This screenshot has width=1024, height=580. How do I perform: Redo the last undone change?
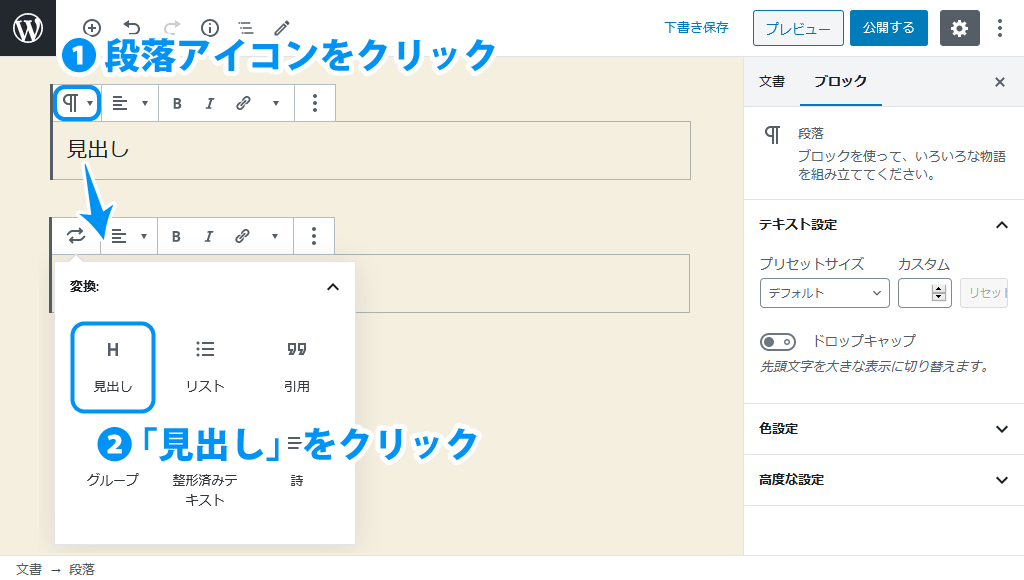172,27
